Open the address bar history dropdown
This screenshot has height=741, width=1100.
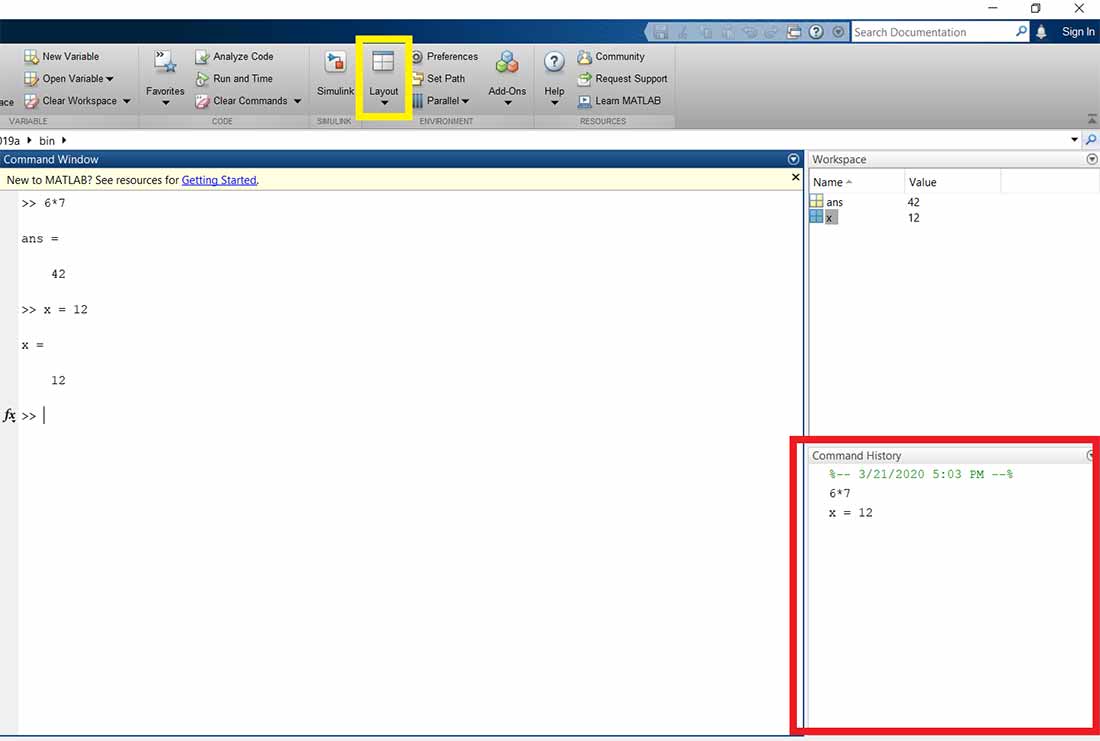[x=1074, y=140]
